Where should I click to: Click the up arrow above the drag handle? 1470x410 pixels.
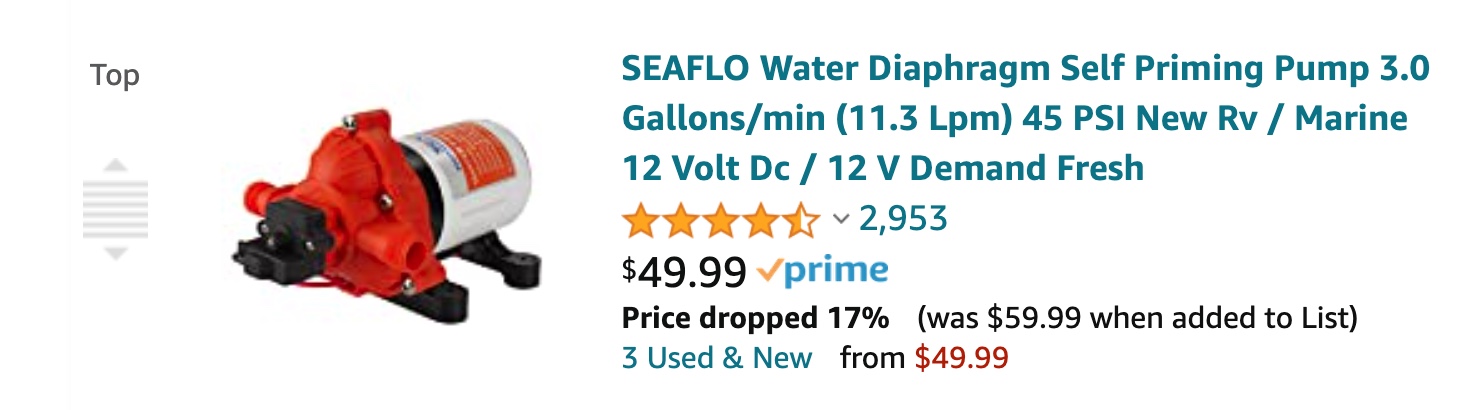(116, 164)
